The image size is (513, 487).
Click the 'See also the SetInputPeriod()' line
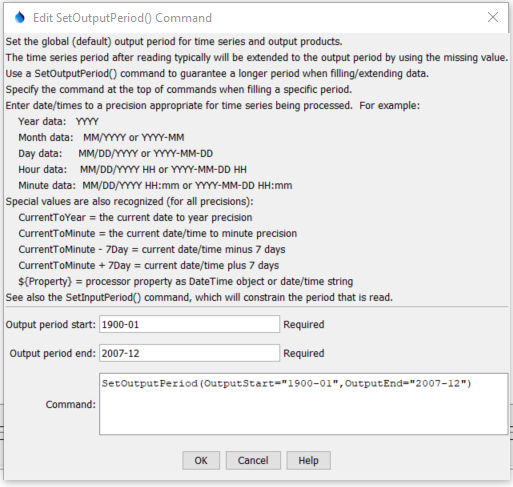(x=199, y=297)
